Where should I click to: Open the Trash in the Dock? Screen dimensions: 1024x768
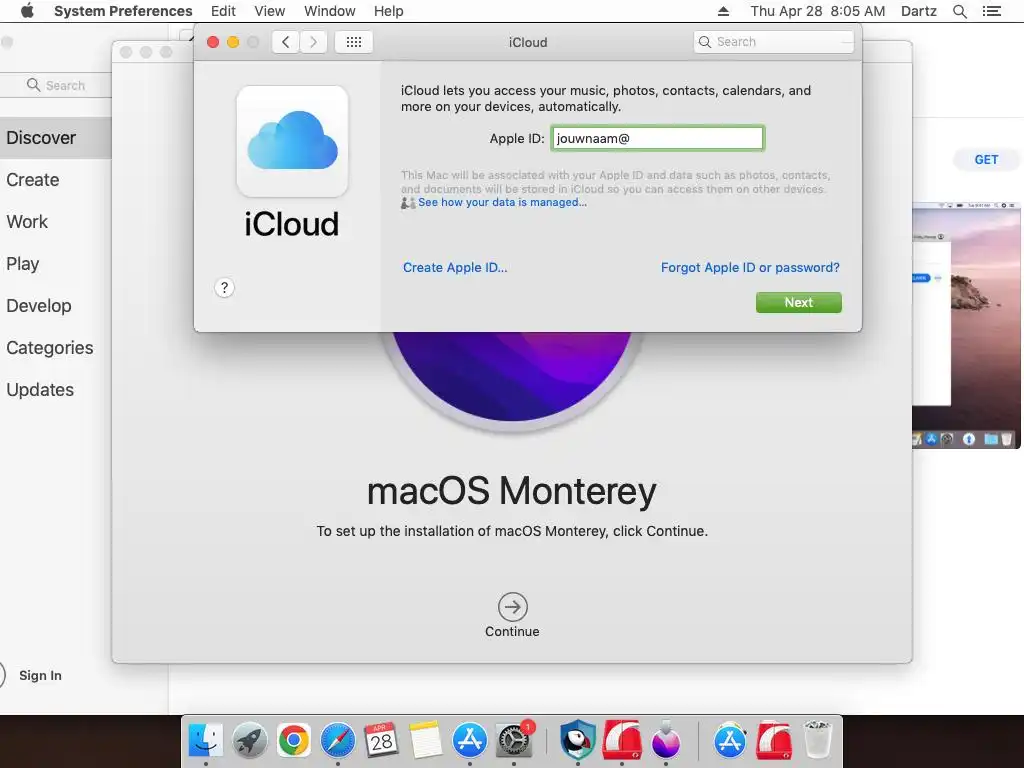[x=817, y=740]
